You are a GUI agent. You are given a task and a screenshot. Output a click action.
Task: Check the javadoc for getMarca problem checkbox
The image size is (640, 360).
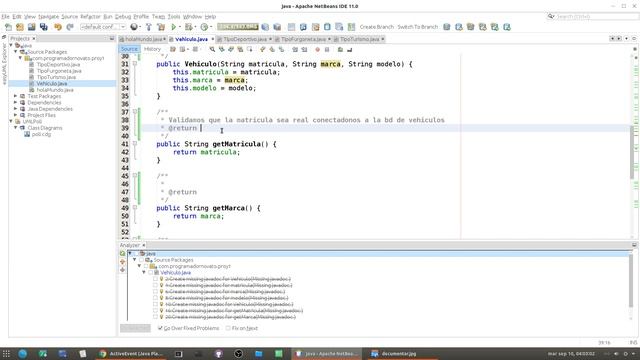[x=156, y=317]
